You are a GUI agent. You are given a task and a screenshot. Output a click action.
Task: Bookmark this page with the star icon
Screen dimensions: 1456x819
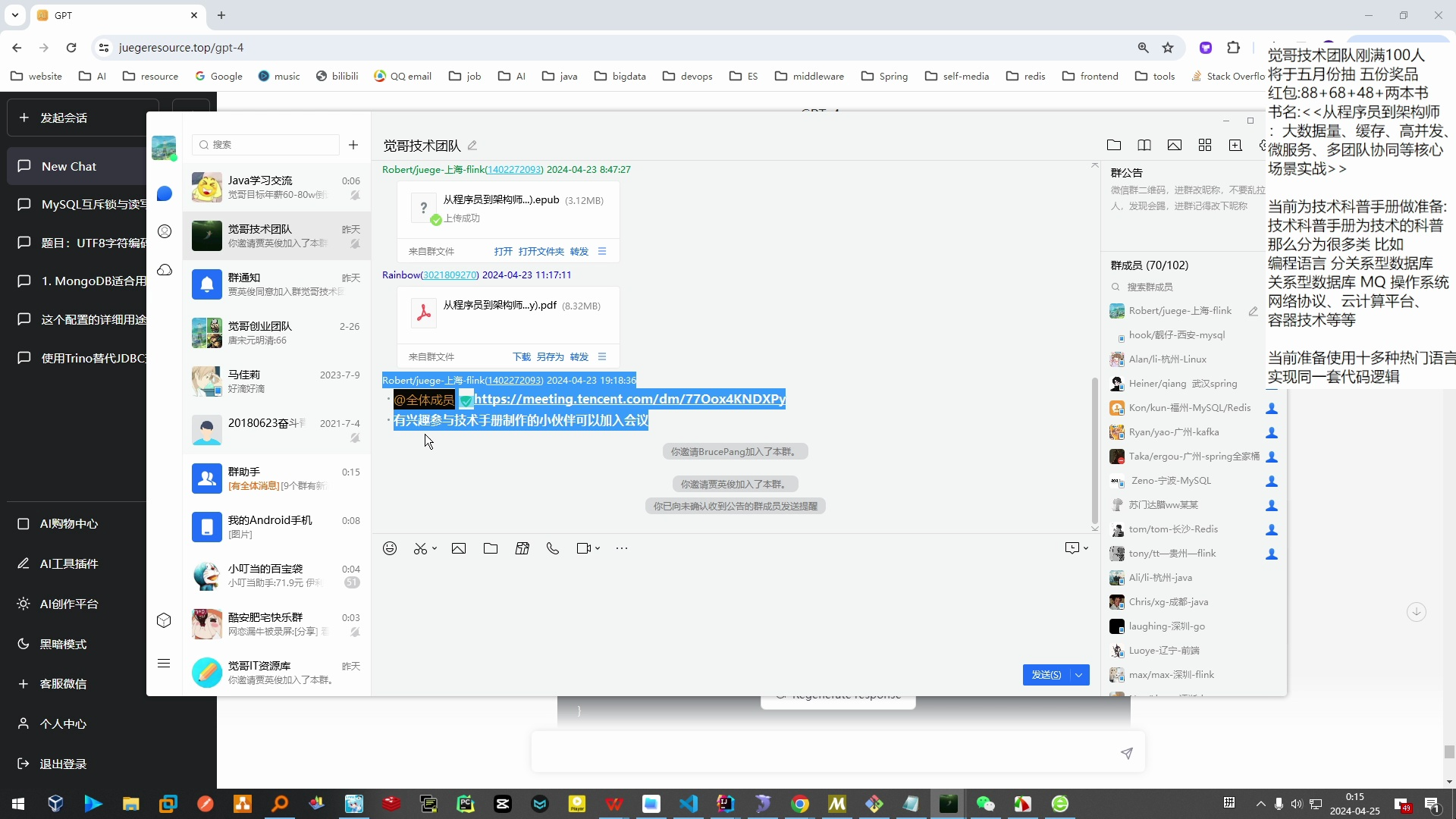(x=1168, y=48)
